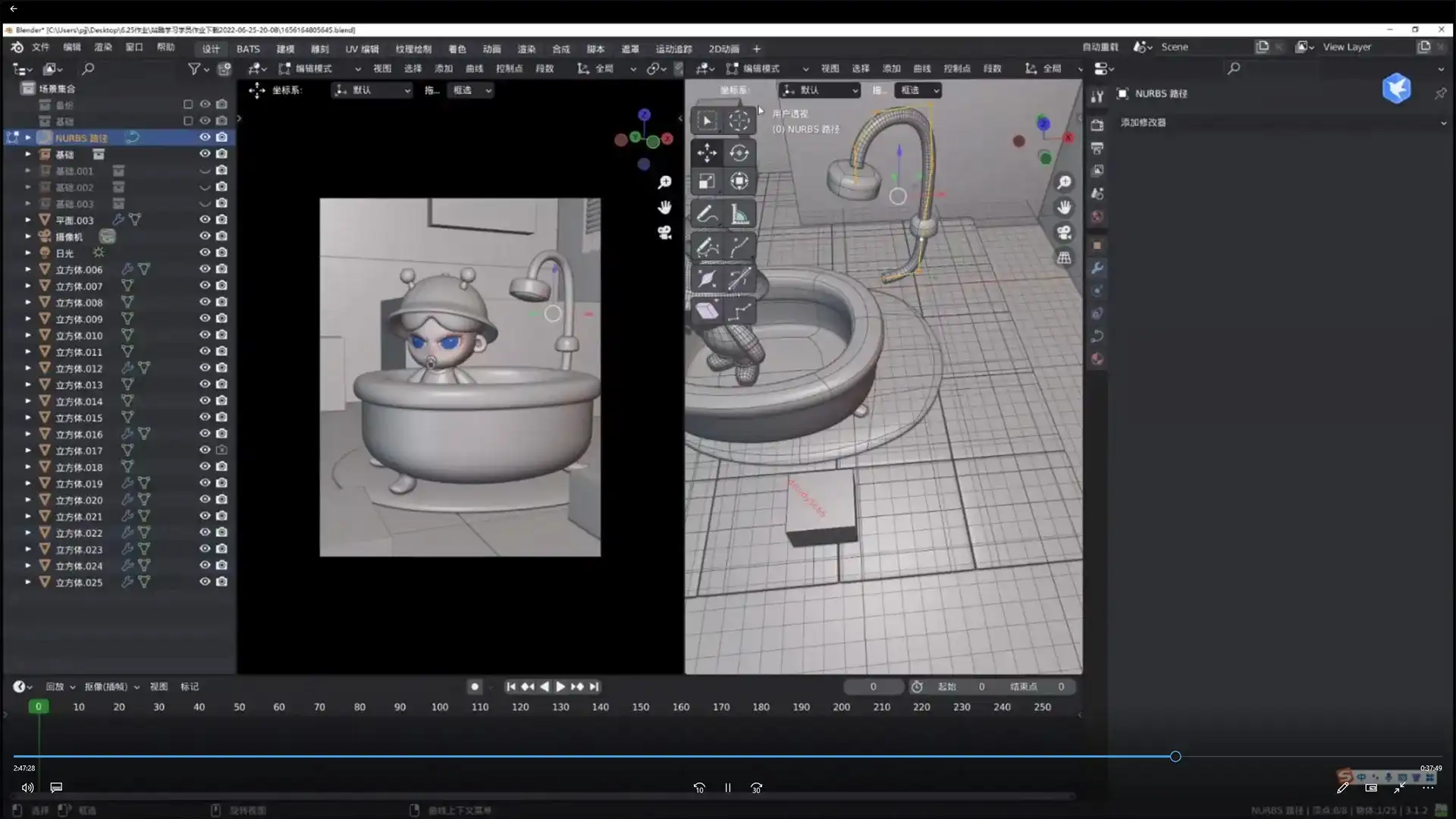Viewport: 1456px width, 819px height.
Task: Select the Scale tool in viewport toolbar
Action: click(707, 181)
